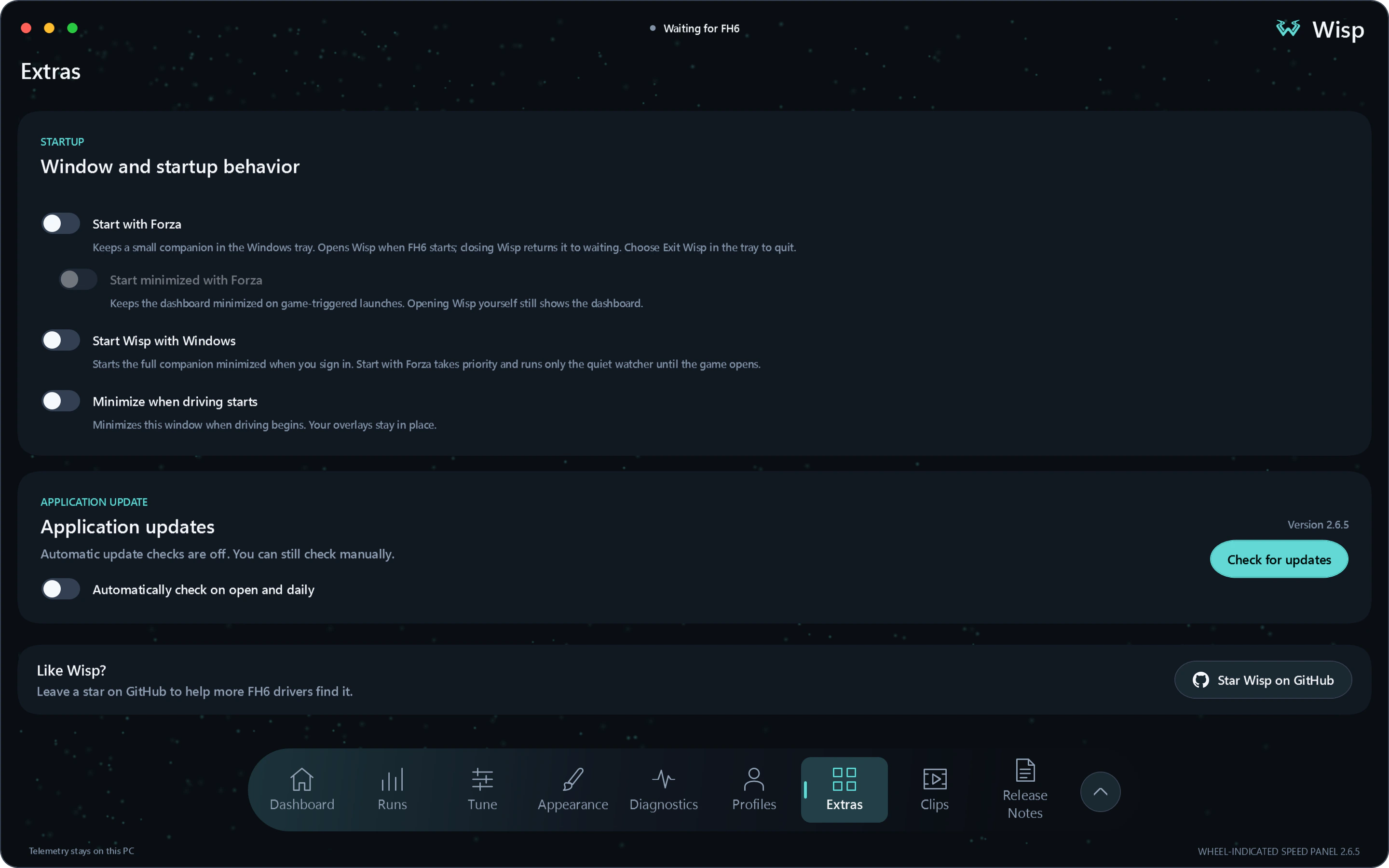Enable Start with Forza toggle

pos(60,223)
